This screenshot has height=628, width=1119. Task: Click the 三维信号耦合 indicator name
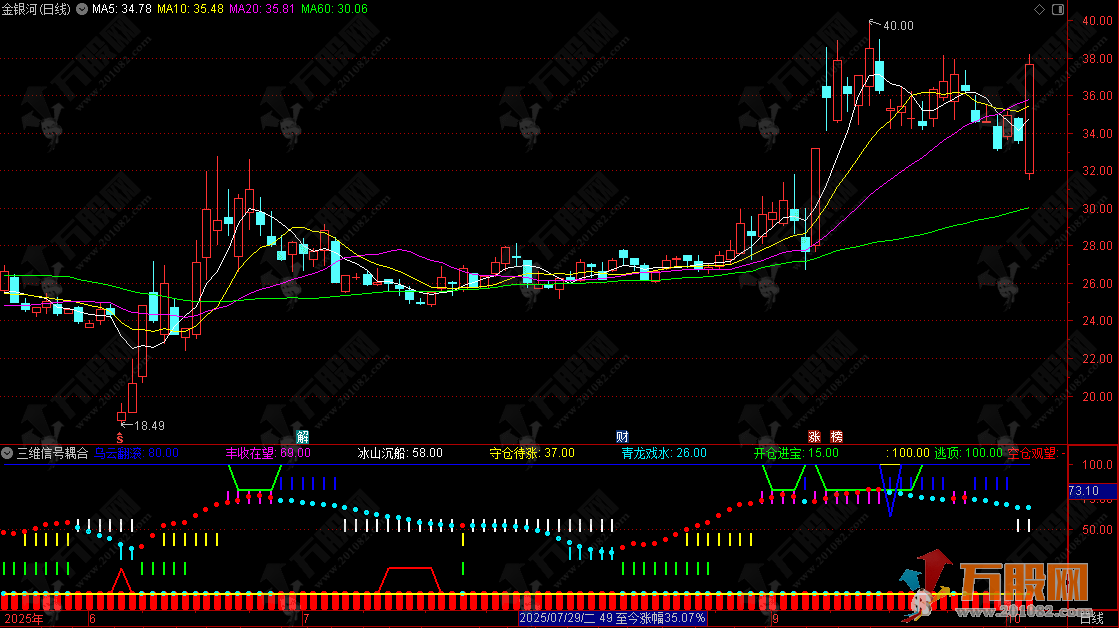pyautogui.click(x=52, y=453)
